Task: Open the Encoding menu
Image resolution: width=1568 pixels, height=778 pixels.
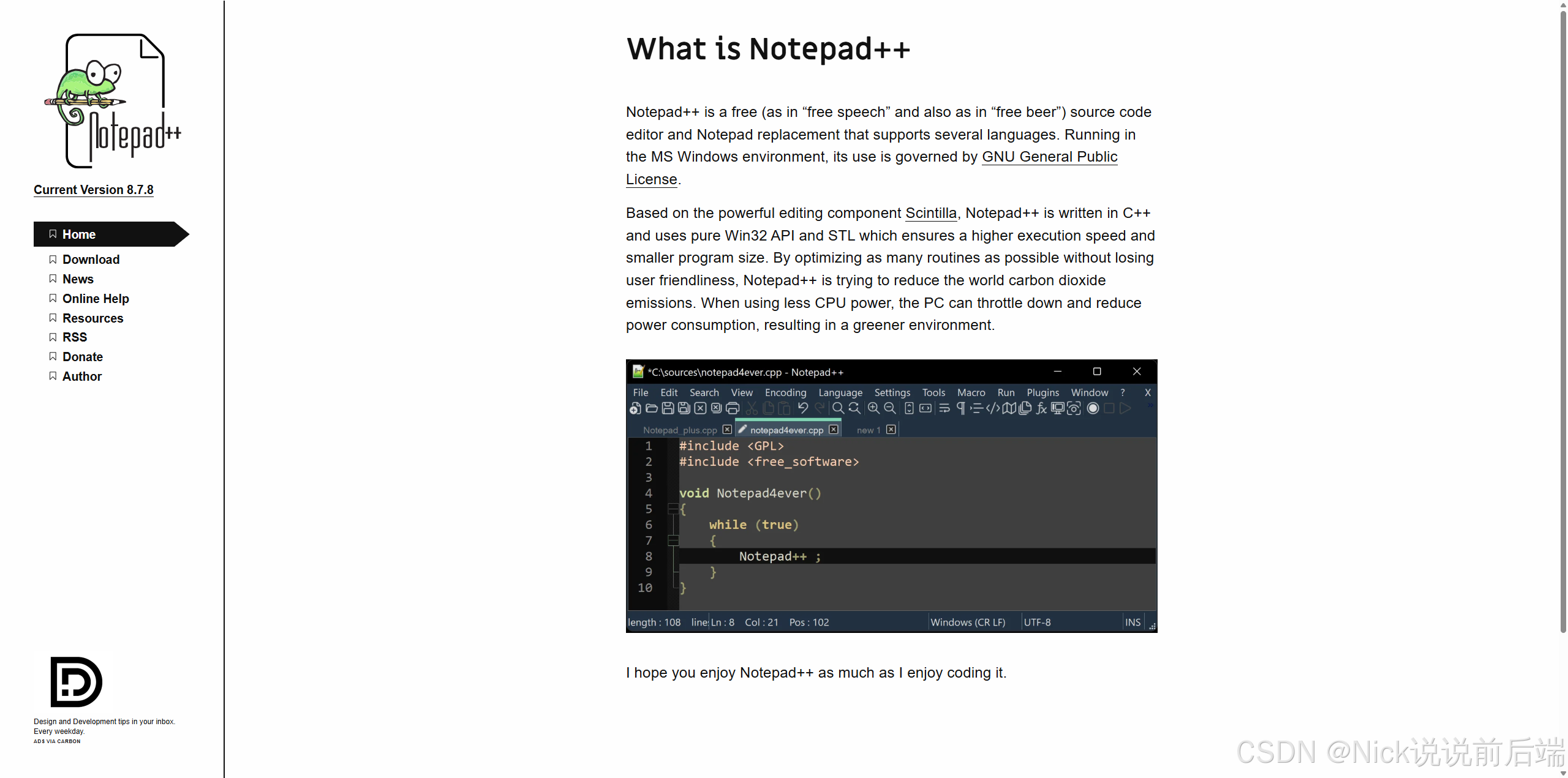Action: tap(785, 392)
